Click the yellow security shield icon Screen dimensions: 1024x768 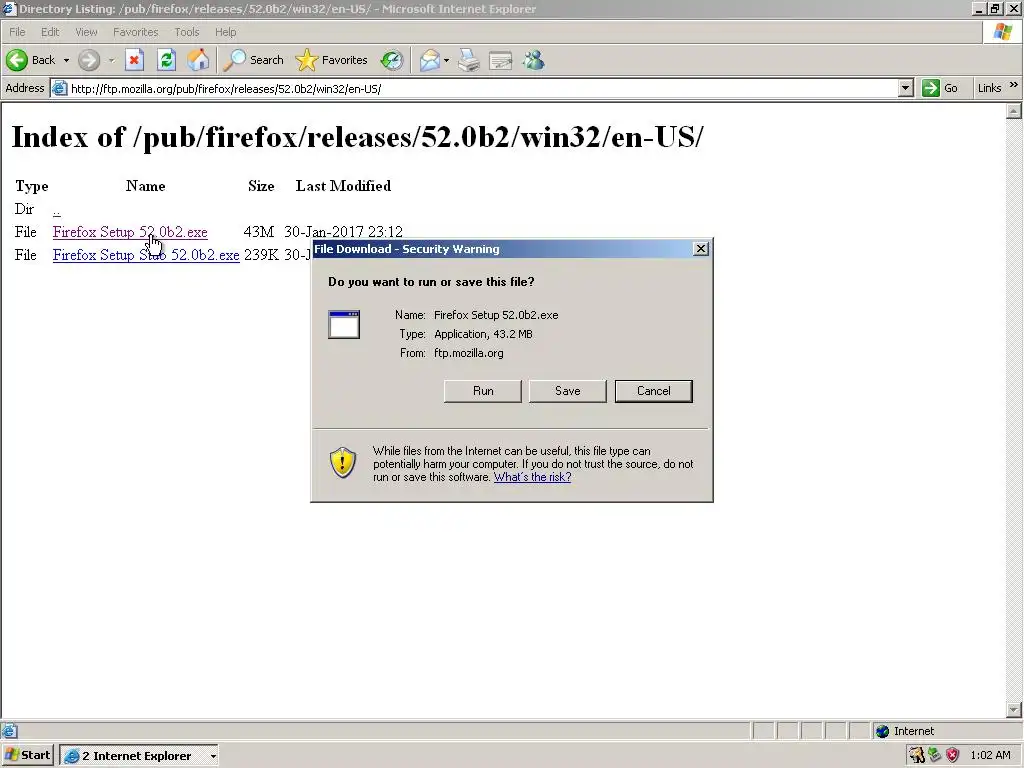342,462
